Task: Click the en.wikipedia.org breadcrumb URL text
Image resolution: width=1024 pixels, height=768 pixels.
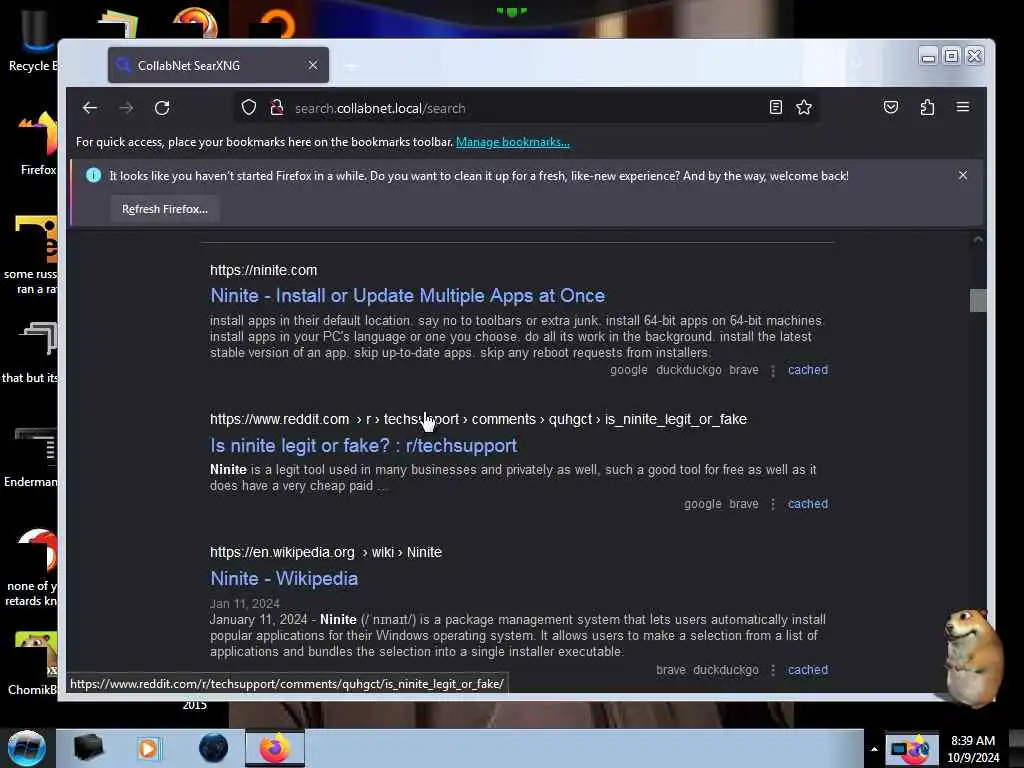Action: 326,552
